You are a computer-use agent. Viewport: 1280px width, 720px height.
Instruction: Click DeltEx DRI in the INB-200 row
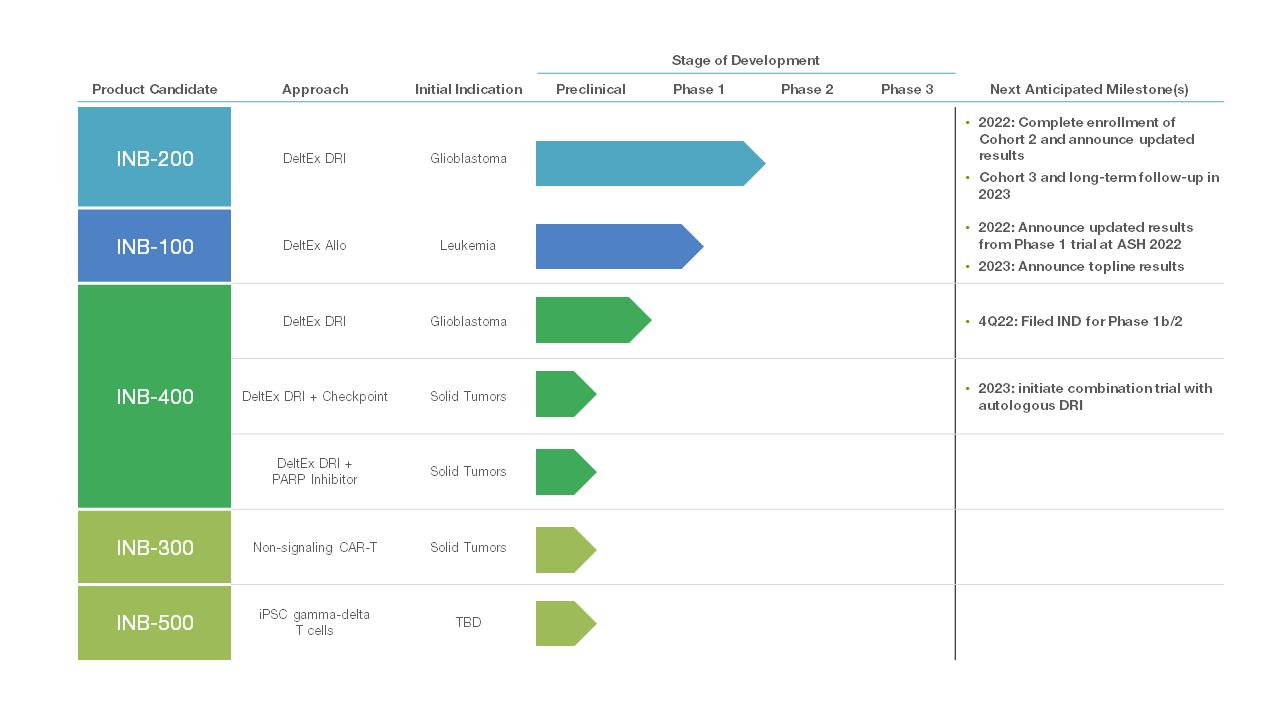point(314,158)
